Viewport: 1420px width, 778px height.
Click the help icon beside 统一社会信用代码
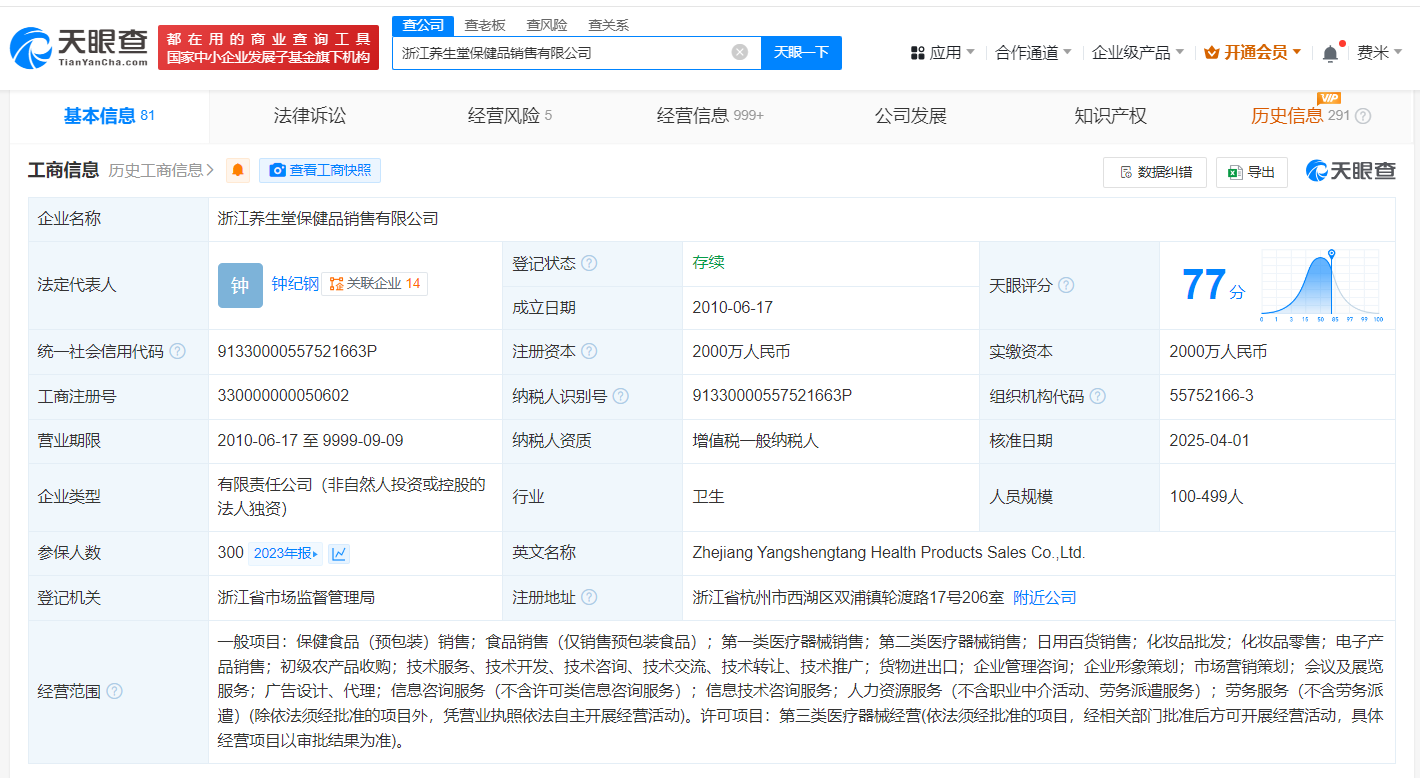tap(177, 351)
